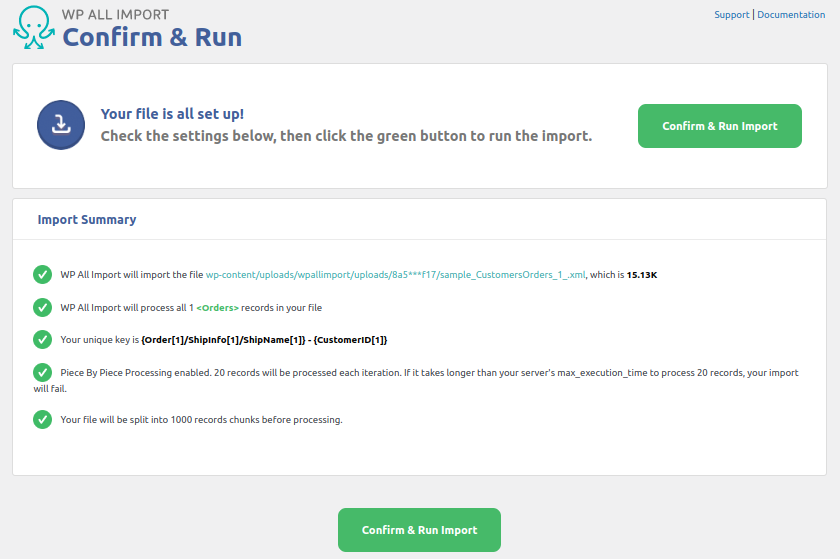Image resolution: width=840 pixels, height=559 pixels.
Task: Click the '1000 records chunks' sentence
Action: pos(201,420)
